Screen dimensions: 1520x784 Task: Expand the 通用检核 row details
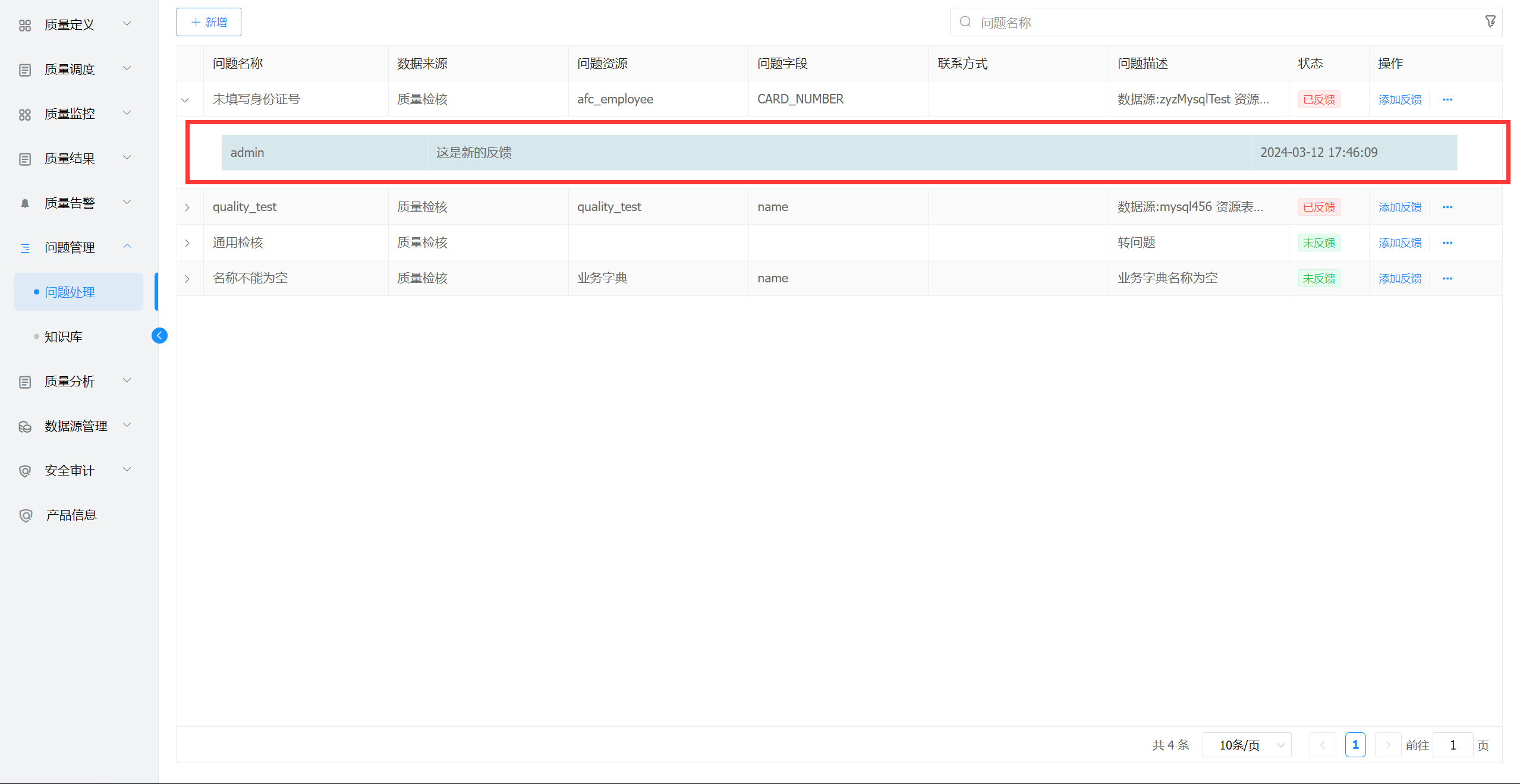pyautogui.click(x=187, y=243)
